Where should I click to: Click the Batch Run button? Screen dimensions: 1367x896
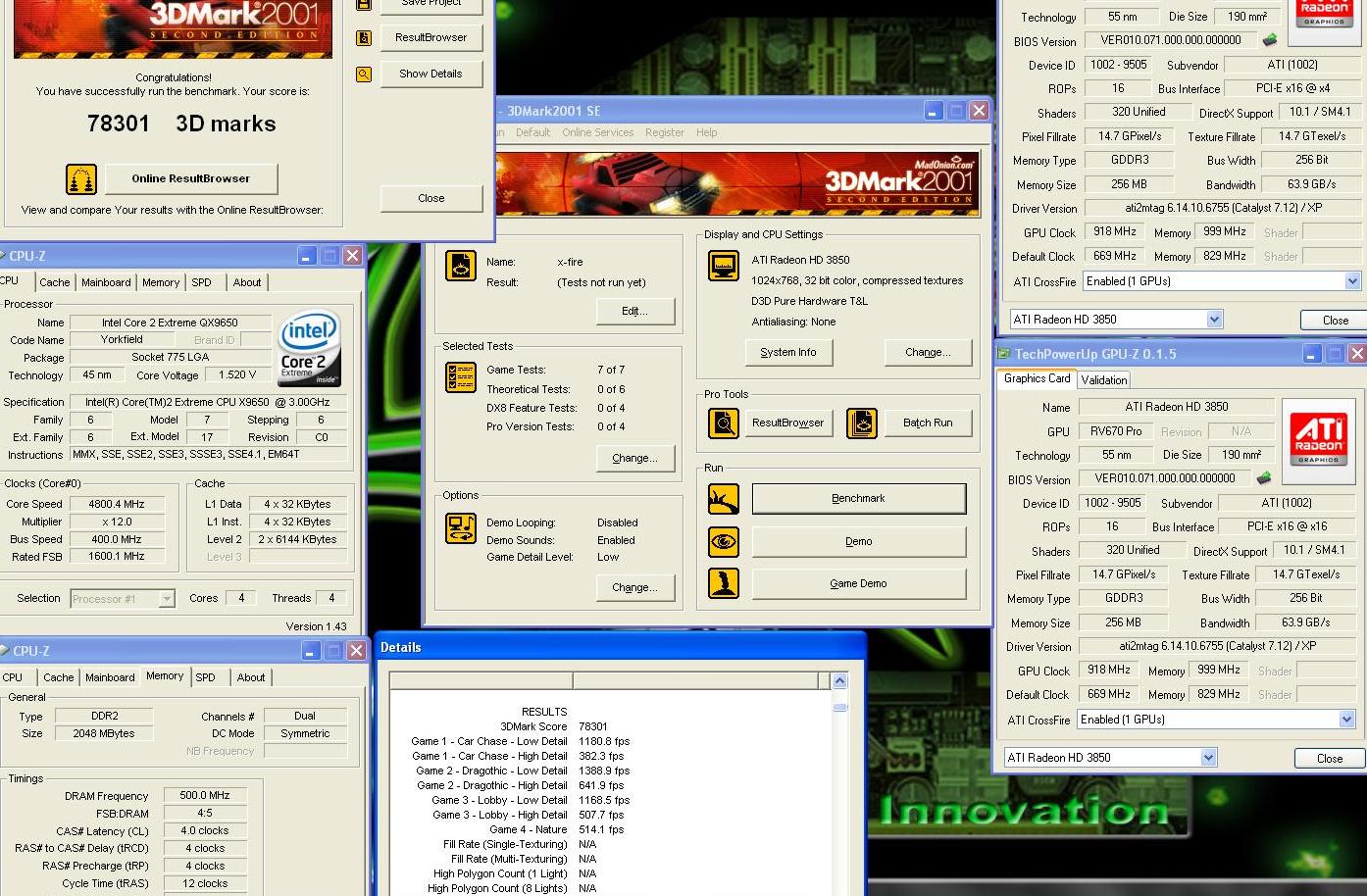coord(928,423)
